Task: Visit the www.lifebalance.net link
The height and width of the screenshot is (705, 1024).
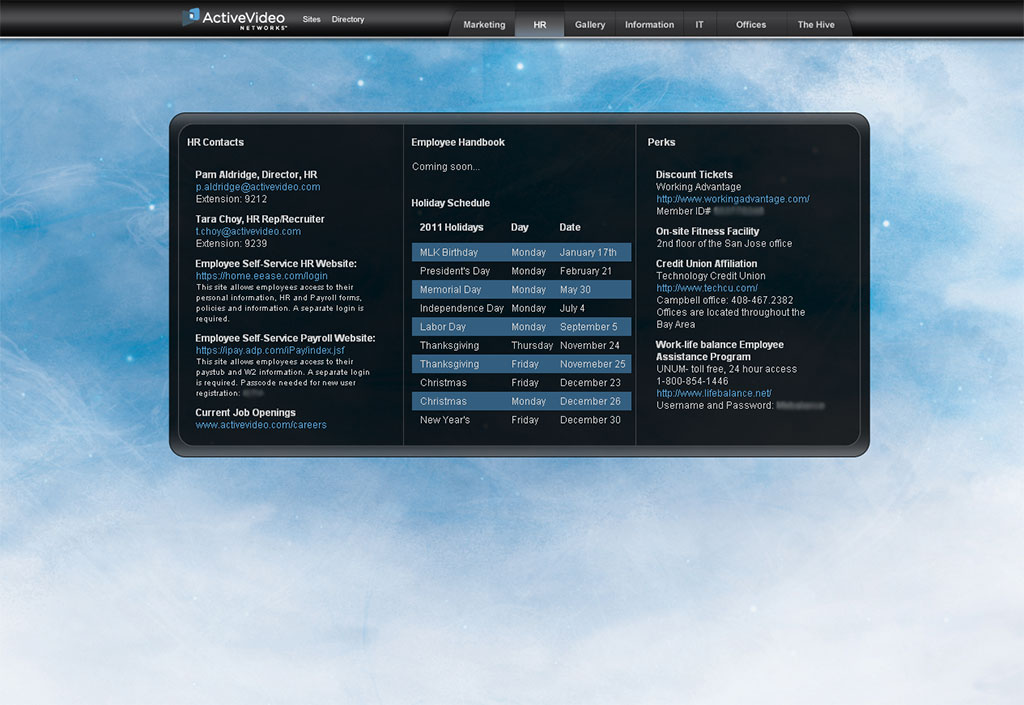Action: click(x=714, y=393)
